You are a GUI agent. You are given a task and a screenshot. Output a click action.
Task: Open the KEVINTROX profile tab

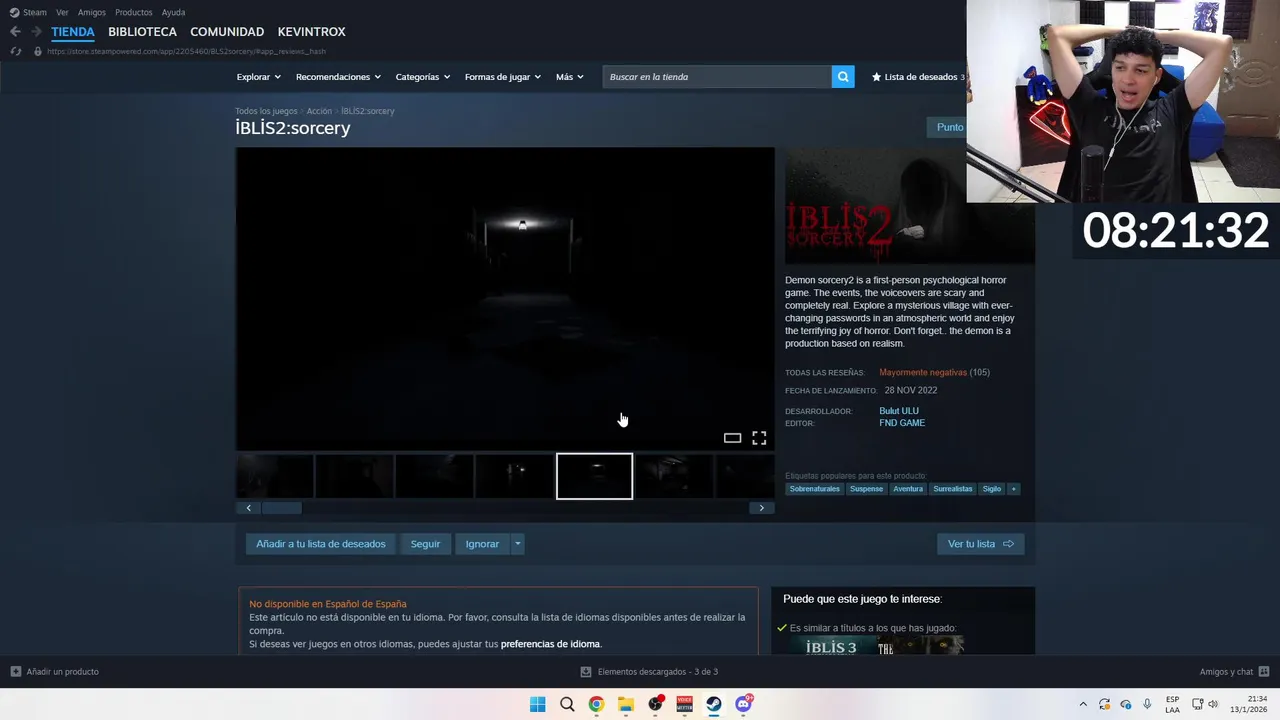pos(311,32)
